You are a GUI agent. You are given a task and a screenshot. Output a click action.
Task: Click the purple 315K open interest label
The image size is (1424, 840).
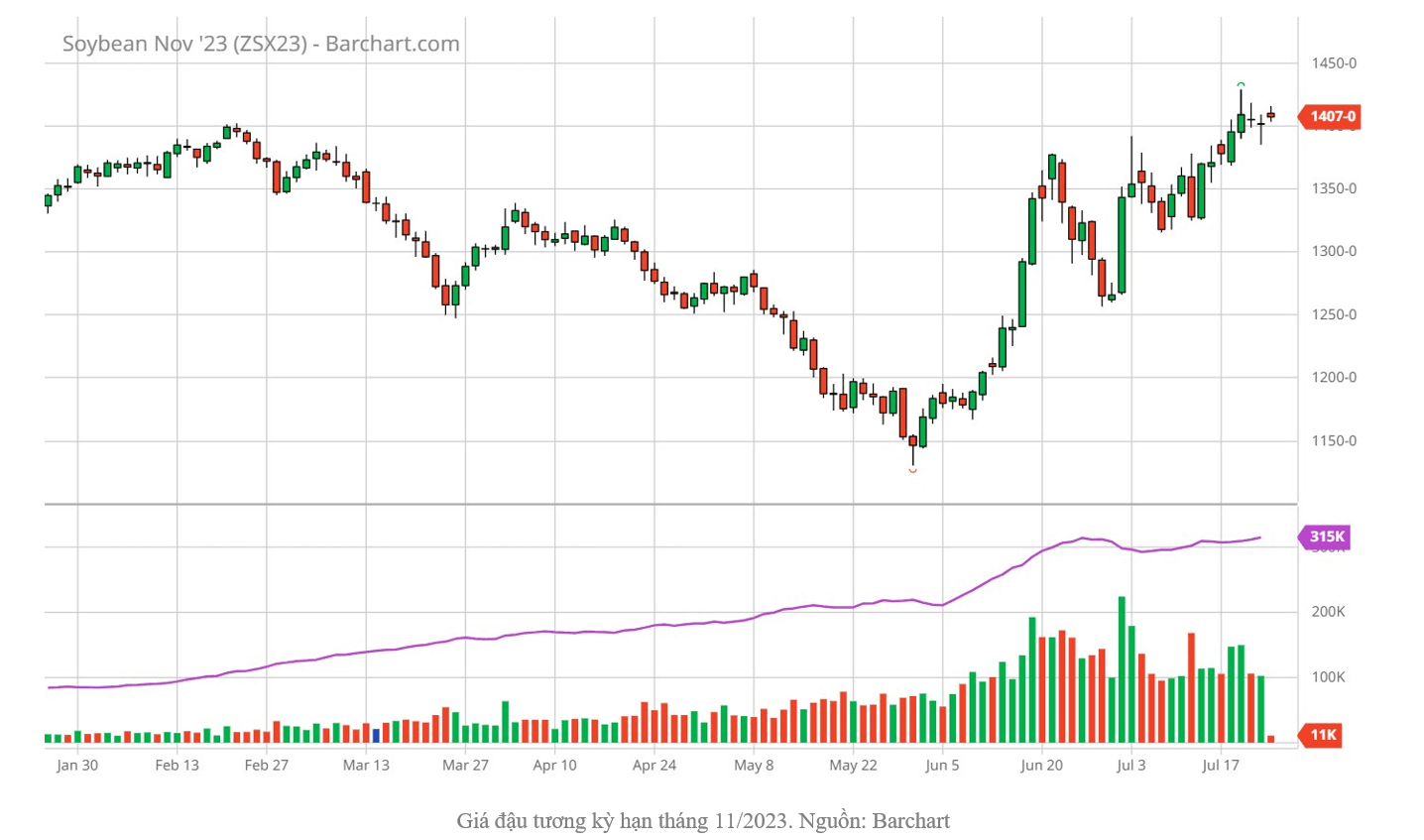1325,537
